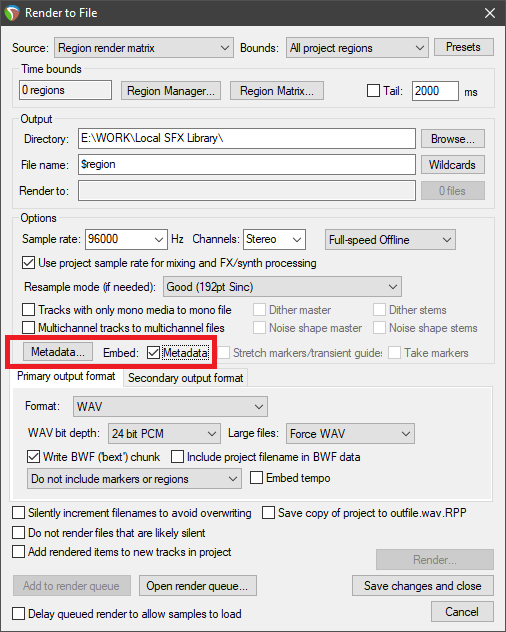Screen dimensions: 506x632
Task: Select the Primary output format tab
Action: coord(66,376)
